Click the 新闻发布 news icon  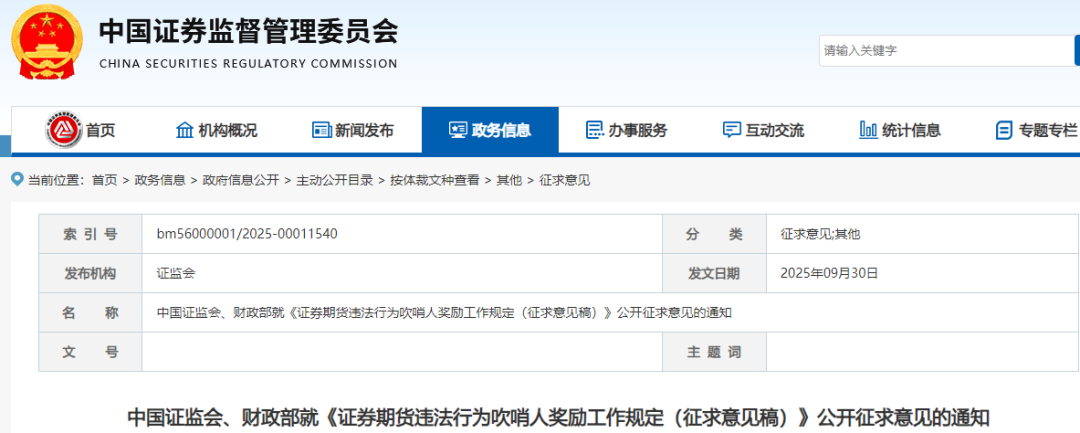click(322, 129)
